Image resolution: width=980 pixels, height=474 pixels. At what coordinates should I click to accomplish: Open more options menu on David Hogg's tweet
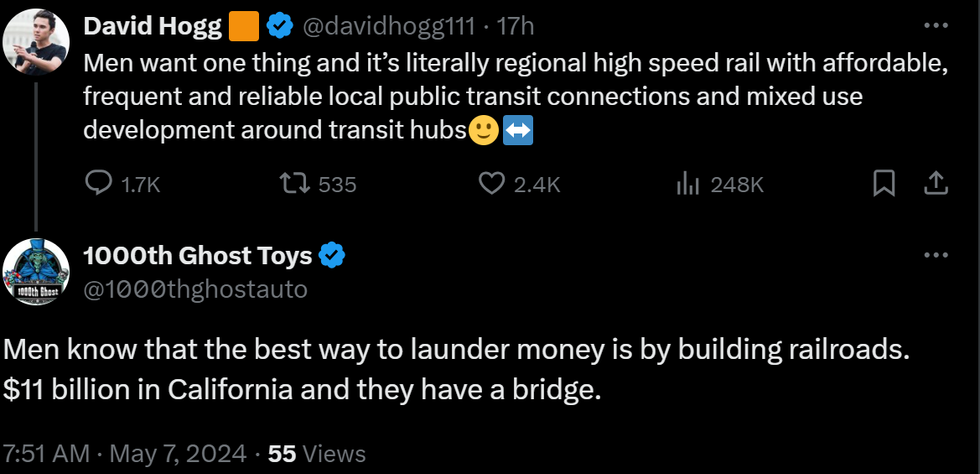tap(935, 27)
